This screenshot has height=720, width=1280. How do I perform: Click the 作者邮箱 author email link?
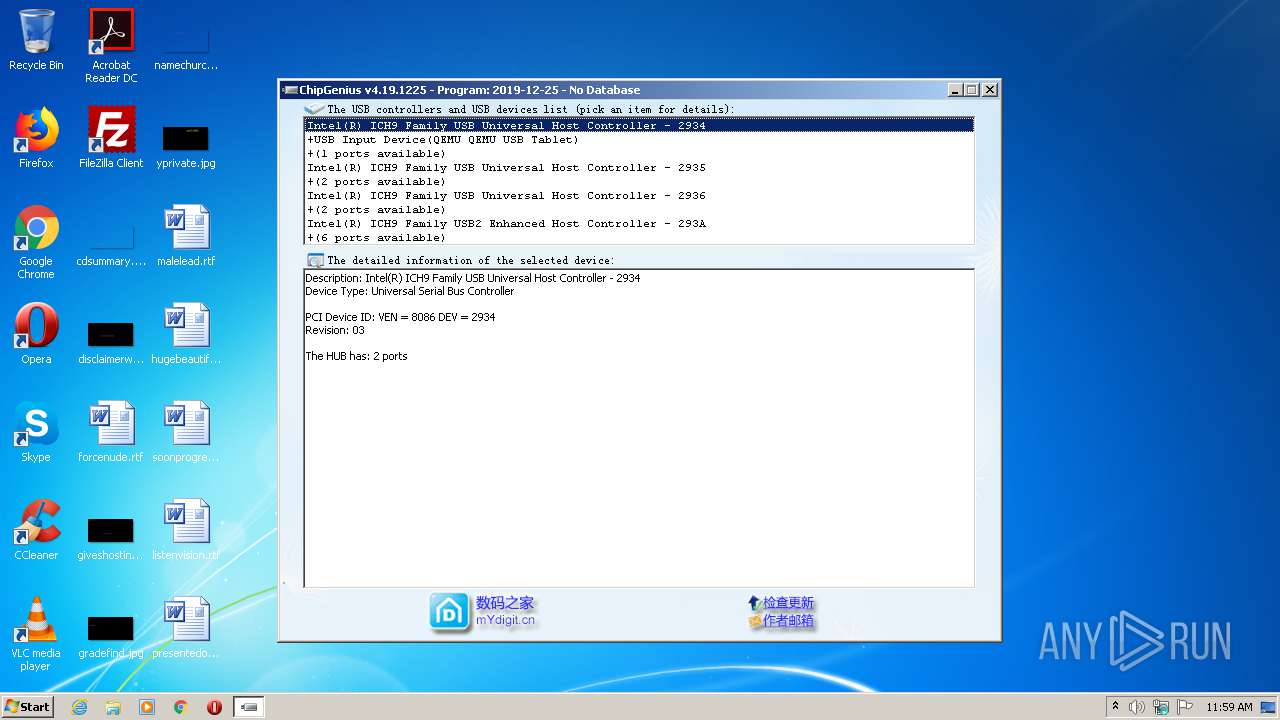pos(788,621)
